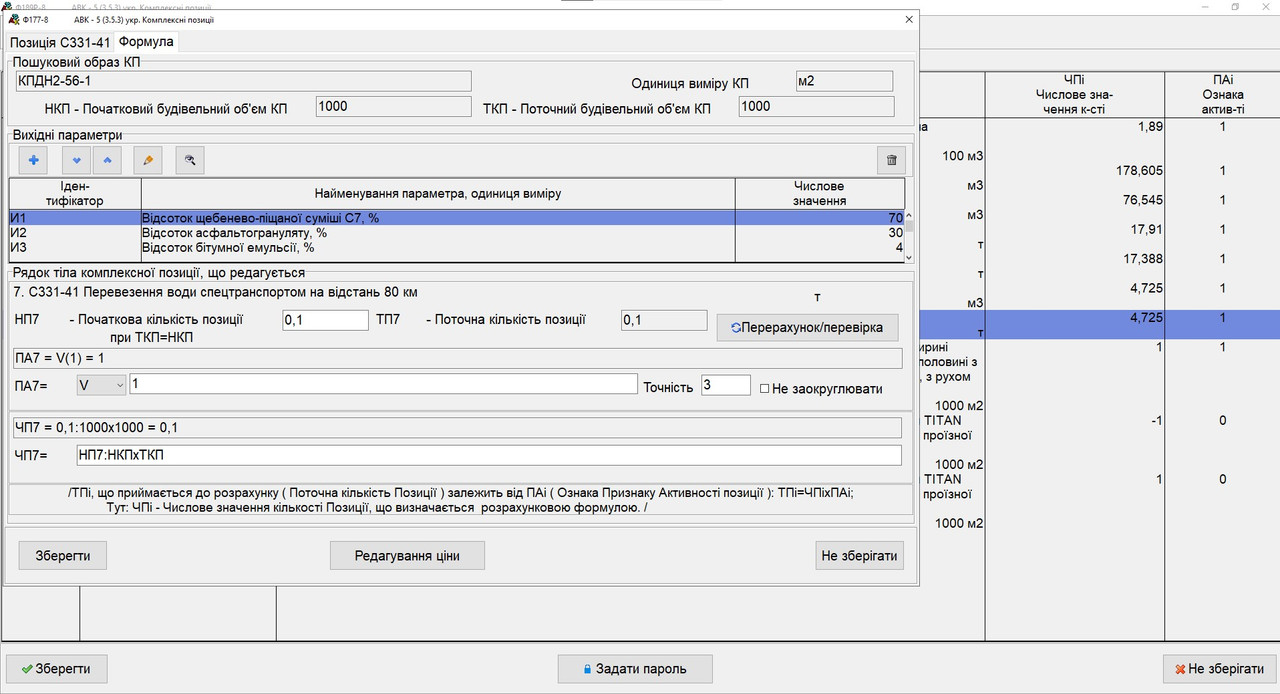
Task: Click the magnifier search icon in parameters toolbar
Action: click(x=190, y=160)
